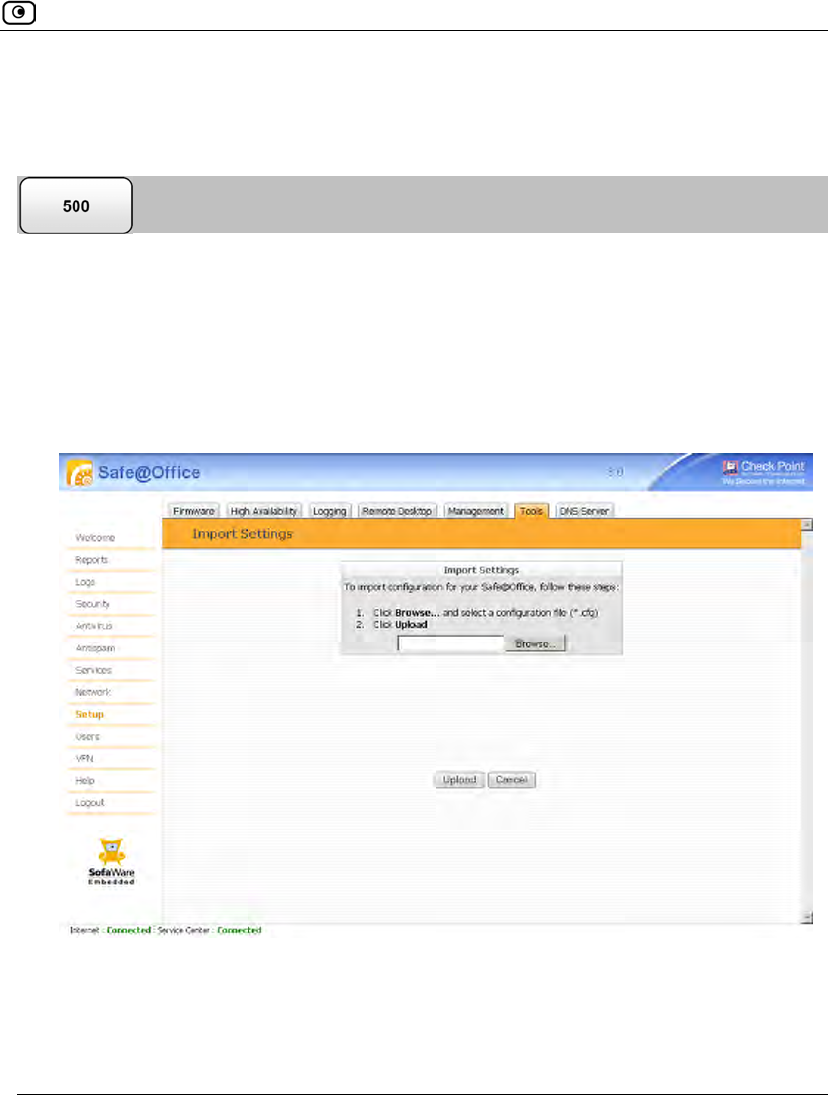Click the Check Point logo
Image resolution: width=828 pixels, height=1095 pixels.
(x=764, y=472)
